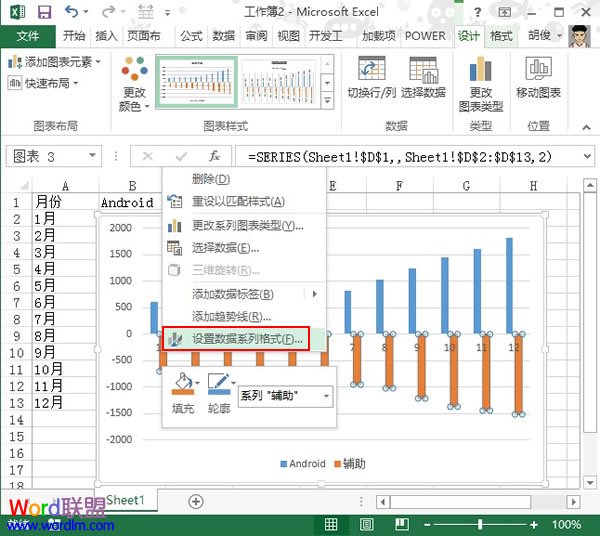Choose Change Series Chart Type (更改系列图表类型)
This screenshot has height=536, width=600.
(x=244, y=226)
